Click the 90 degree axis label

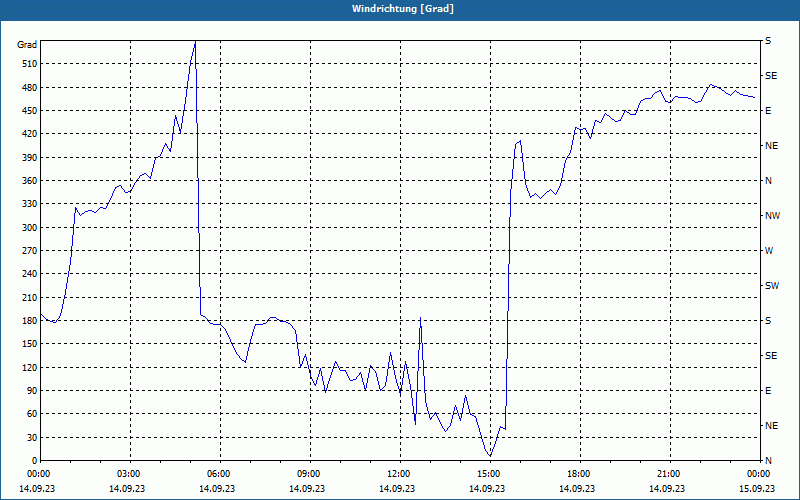(32, 391)
